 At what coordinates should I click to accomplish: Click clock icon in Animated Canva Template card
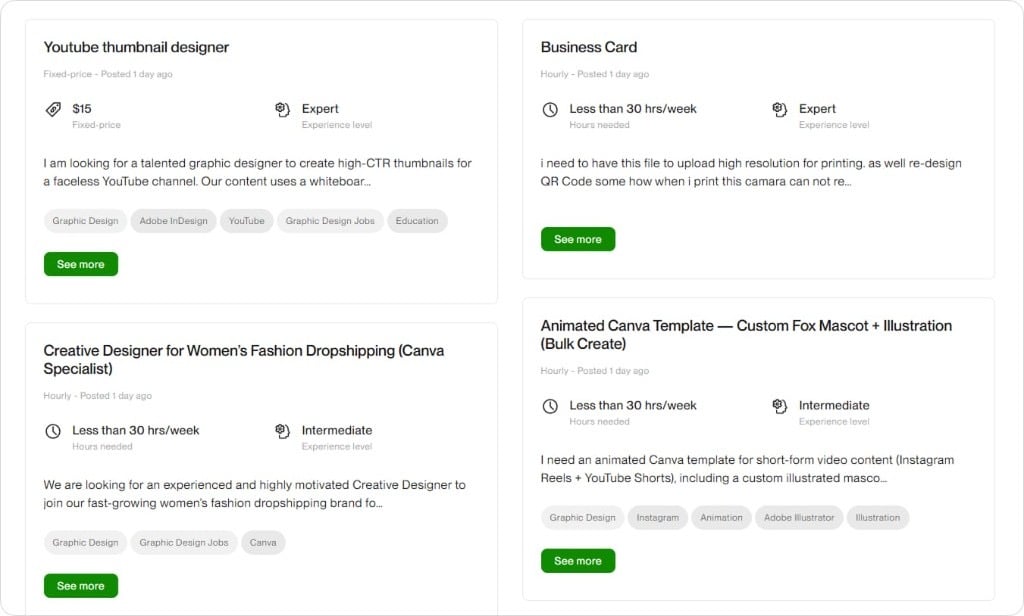(550, 406)
